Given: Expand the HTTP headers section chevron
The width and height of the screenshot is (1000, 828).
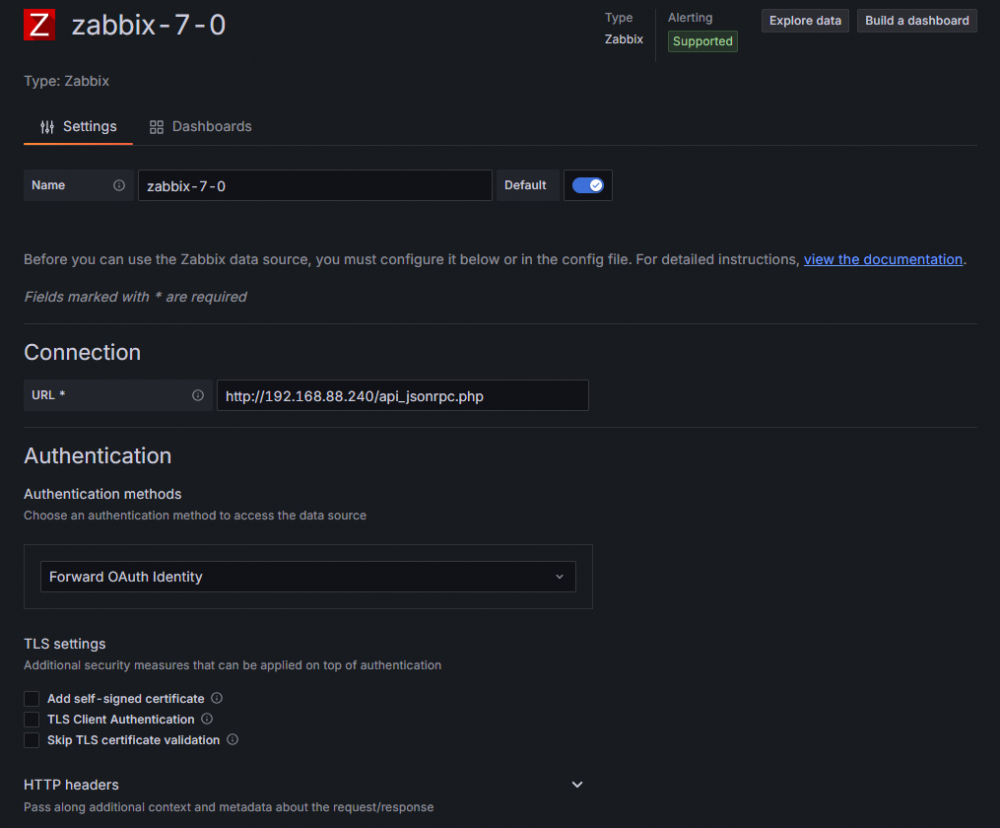Looking at the screenshot, I should (x=577, y=785).
